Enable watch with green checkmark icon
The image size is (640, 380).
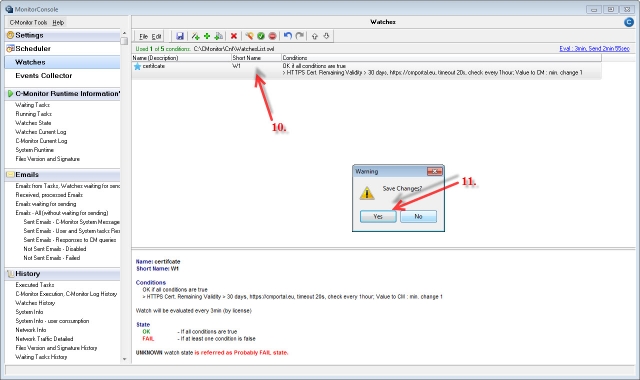tap(261, 36)
